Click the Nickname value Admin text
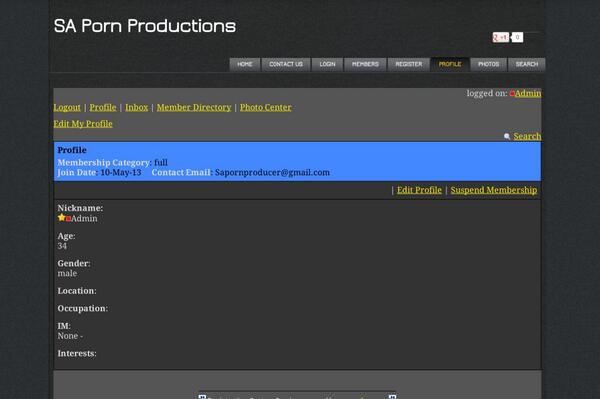Image resolution: width=600 pixels, height=399 pixels. point(84,218)
